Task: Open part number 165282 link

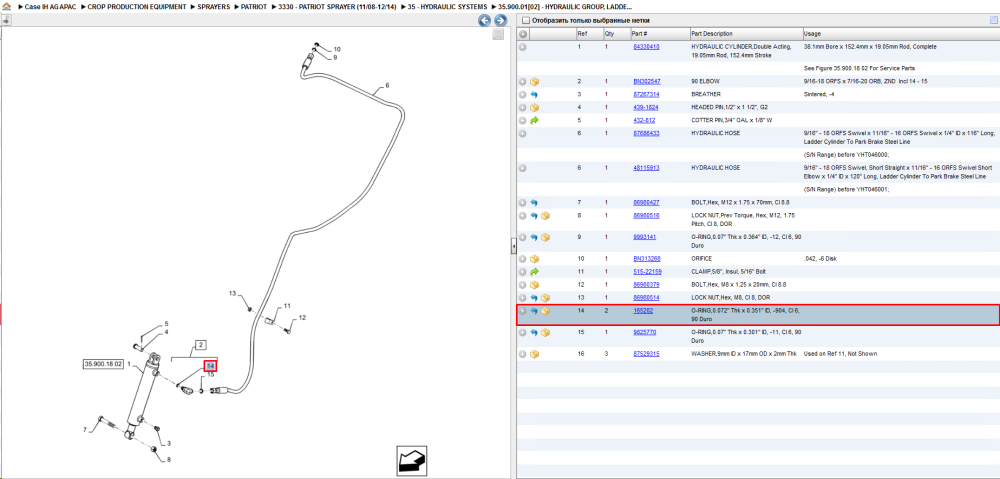Action: pos(643,311)
